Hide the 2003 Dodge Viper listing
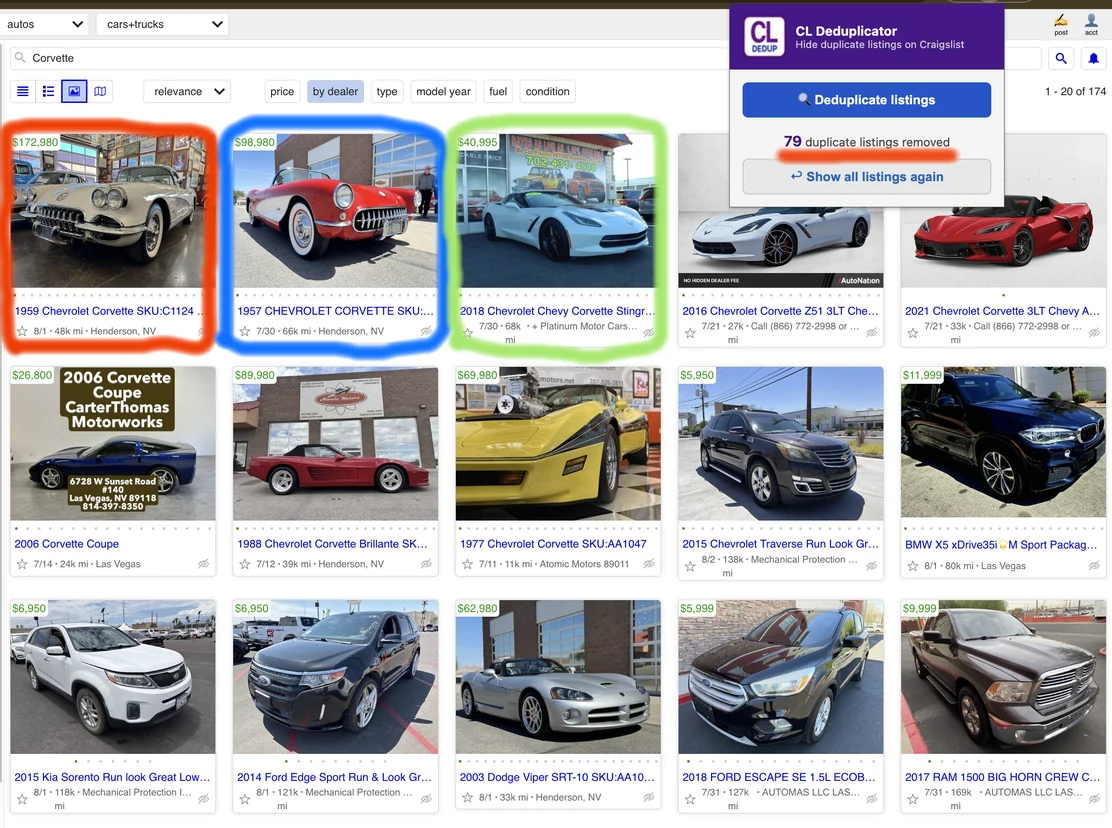 tap(649, 798)
